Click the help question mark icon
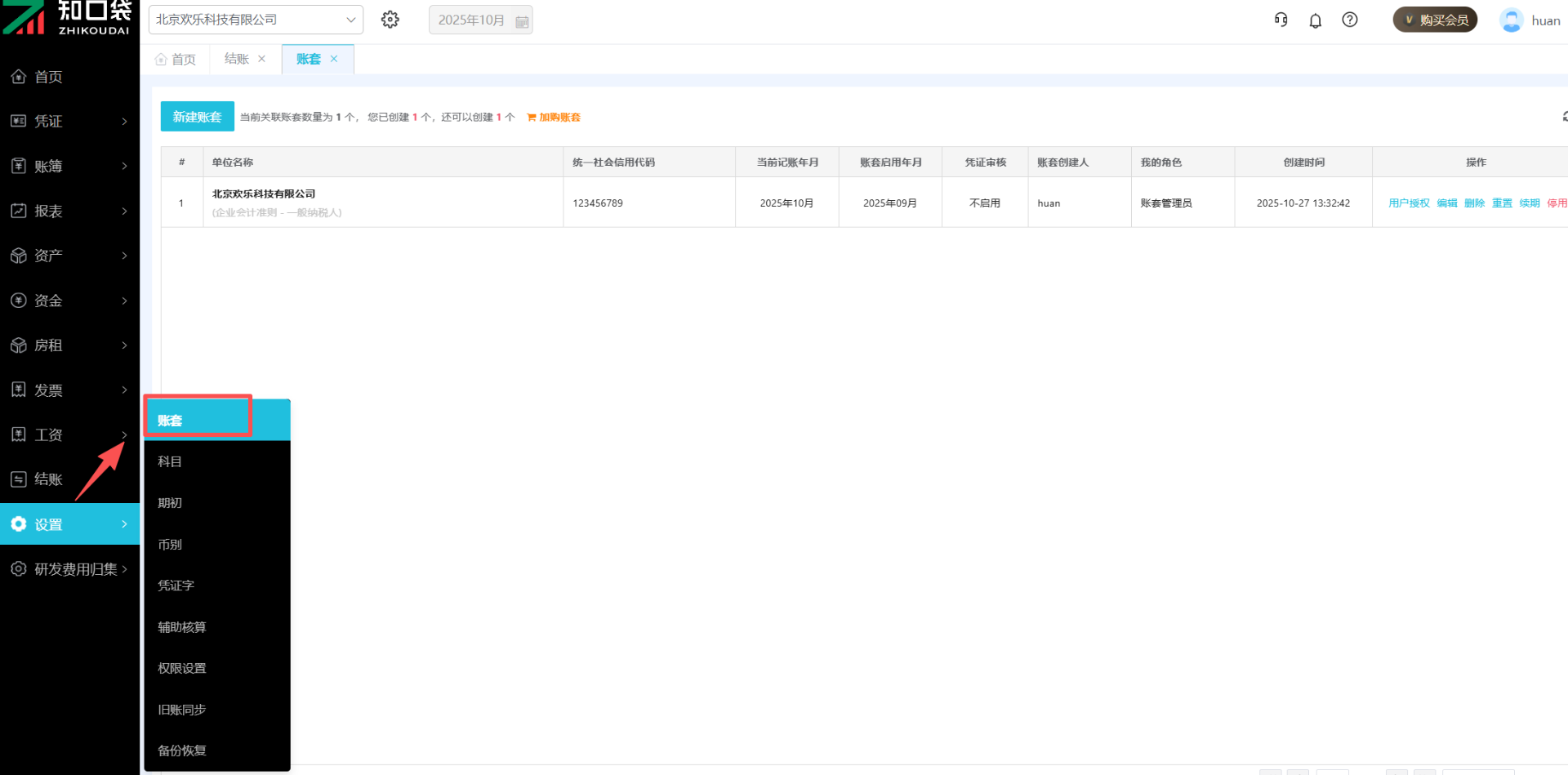Image resolution: width=1568 pixels, height=775 pixels. (x=1350, y=20)
